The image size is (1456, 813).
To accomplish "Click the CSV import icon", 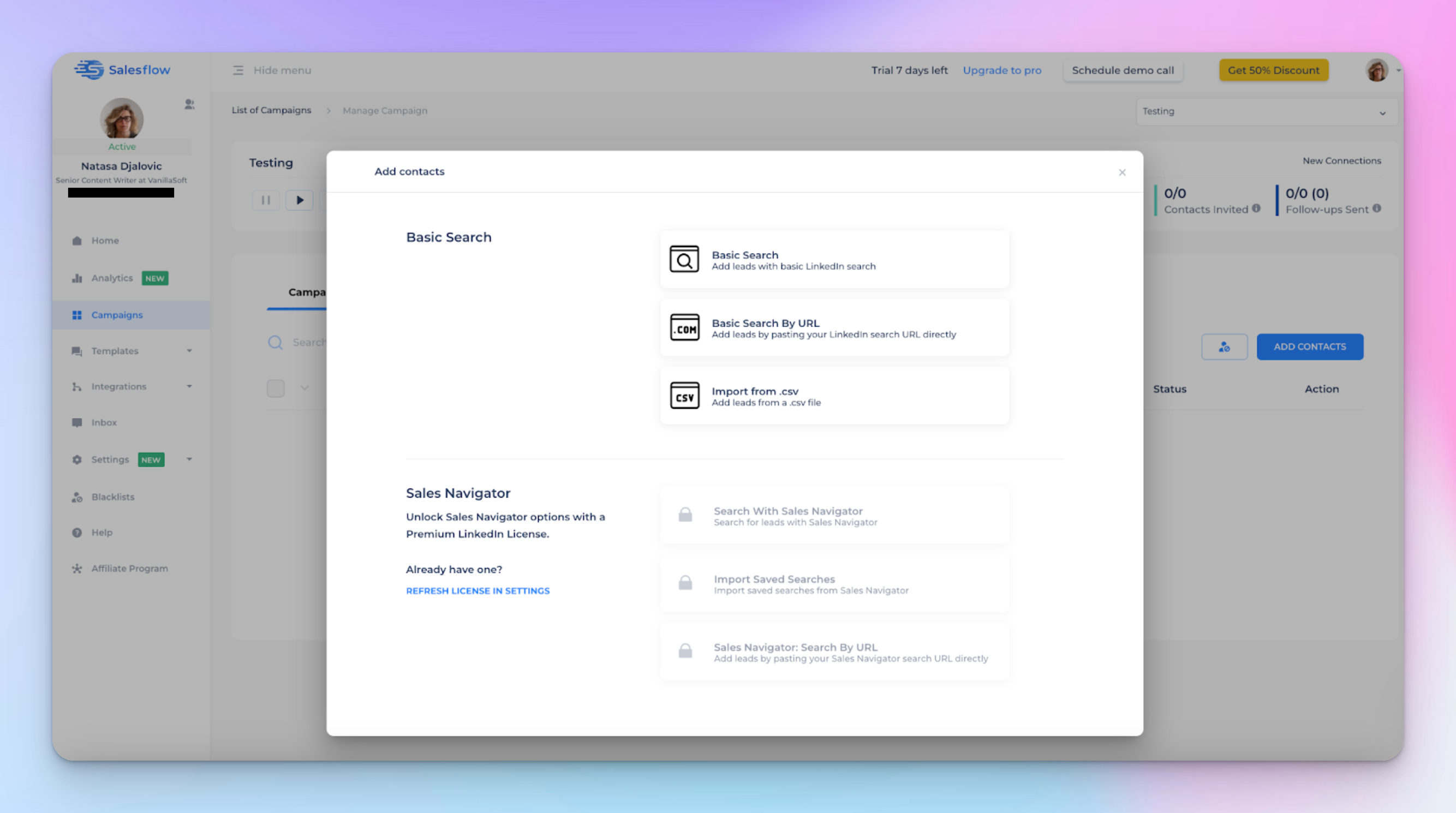I will 684,396.
